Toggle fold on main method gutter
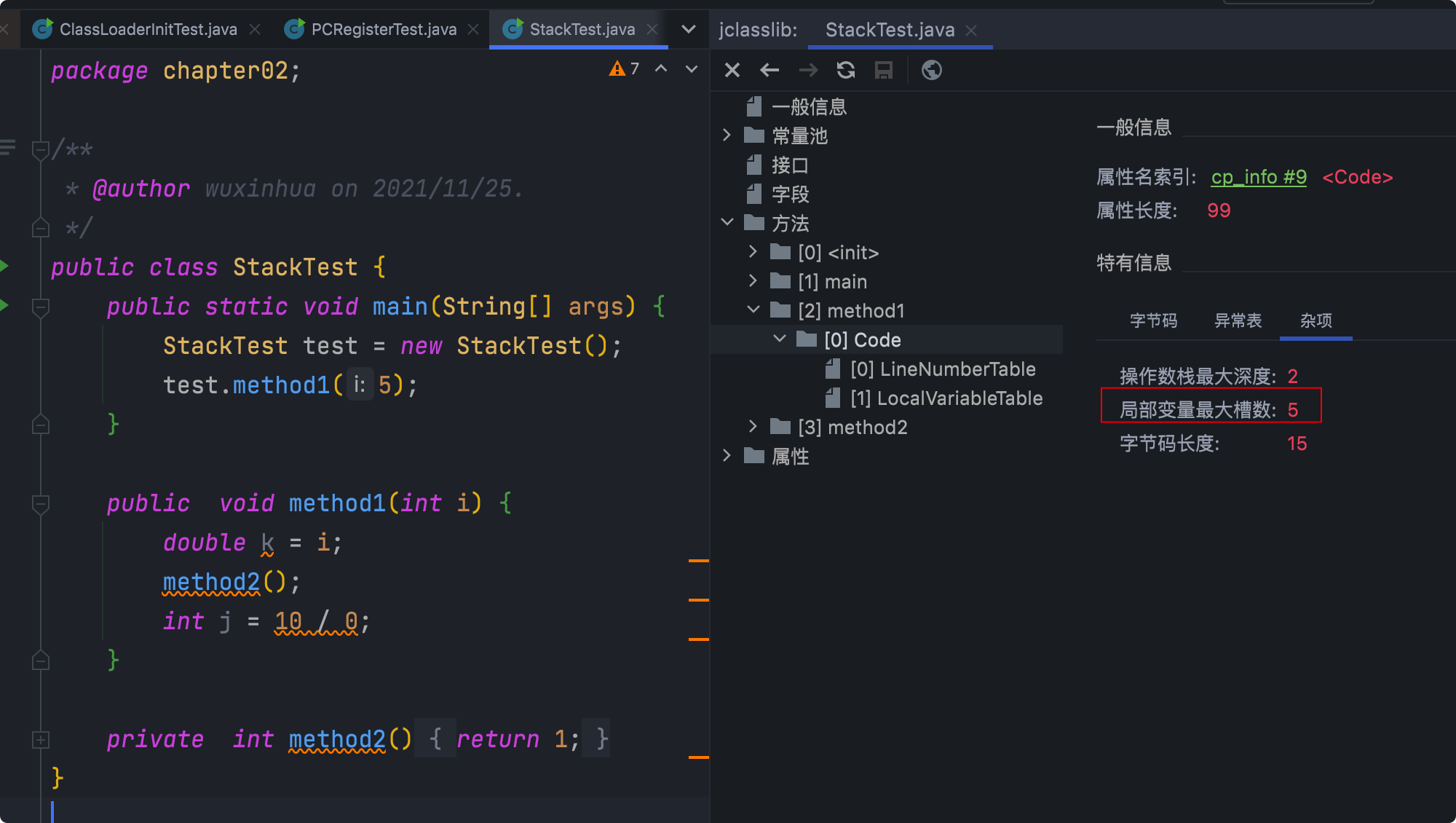 pos(41,307)
